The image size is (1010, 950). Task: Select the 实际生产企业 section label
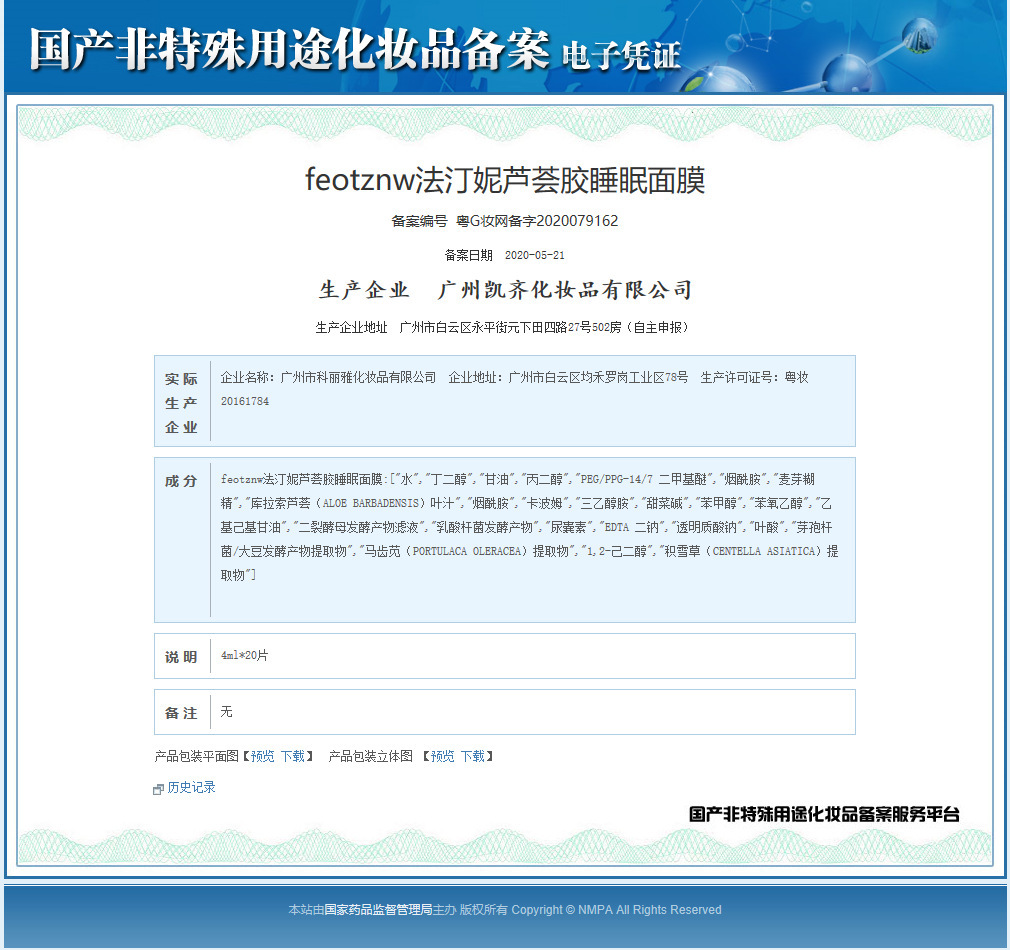[x=181, y=403]
